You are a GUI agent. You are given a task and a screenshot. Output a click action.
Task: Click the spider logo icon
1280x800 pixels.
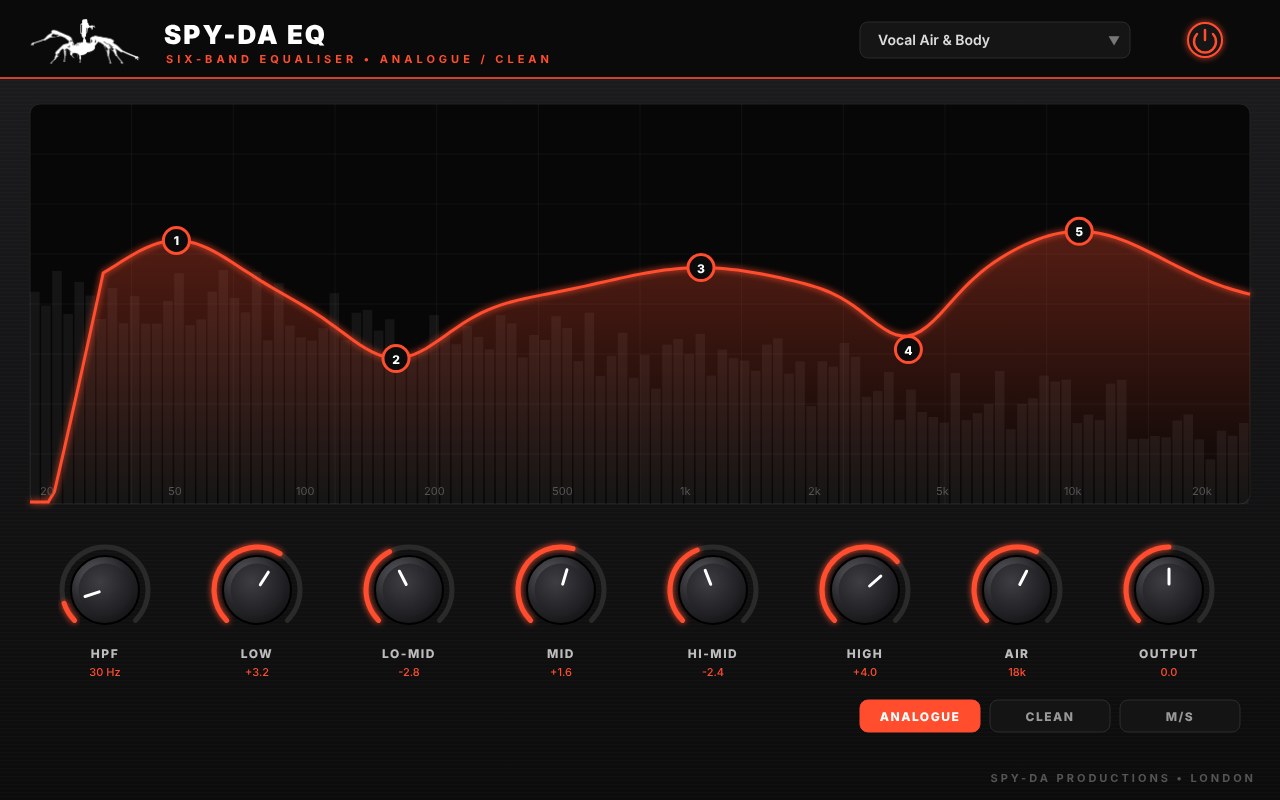point(84,43)
